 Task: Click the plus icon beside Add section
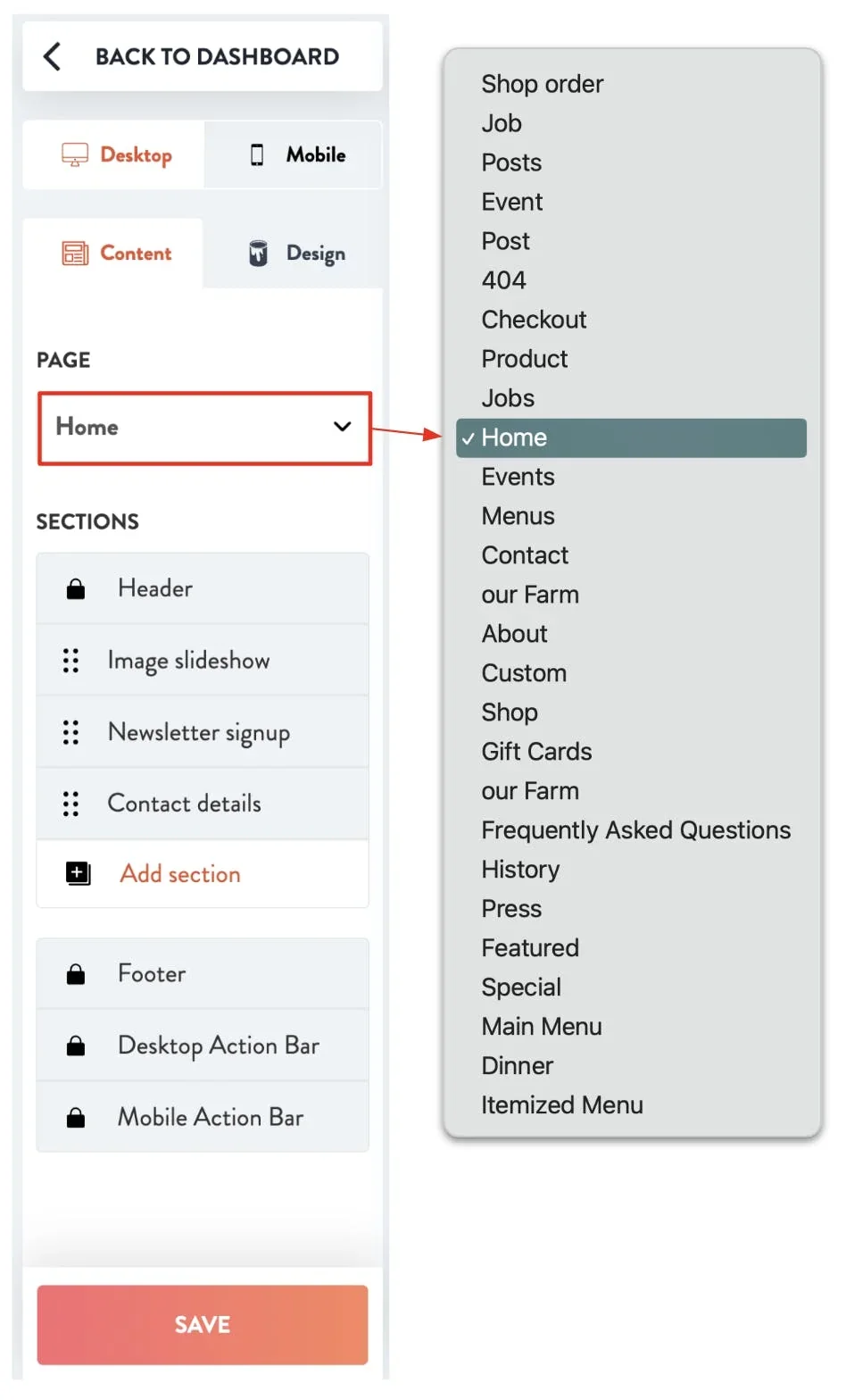coord(79,873)
